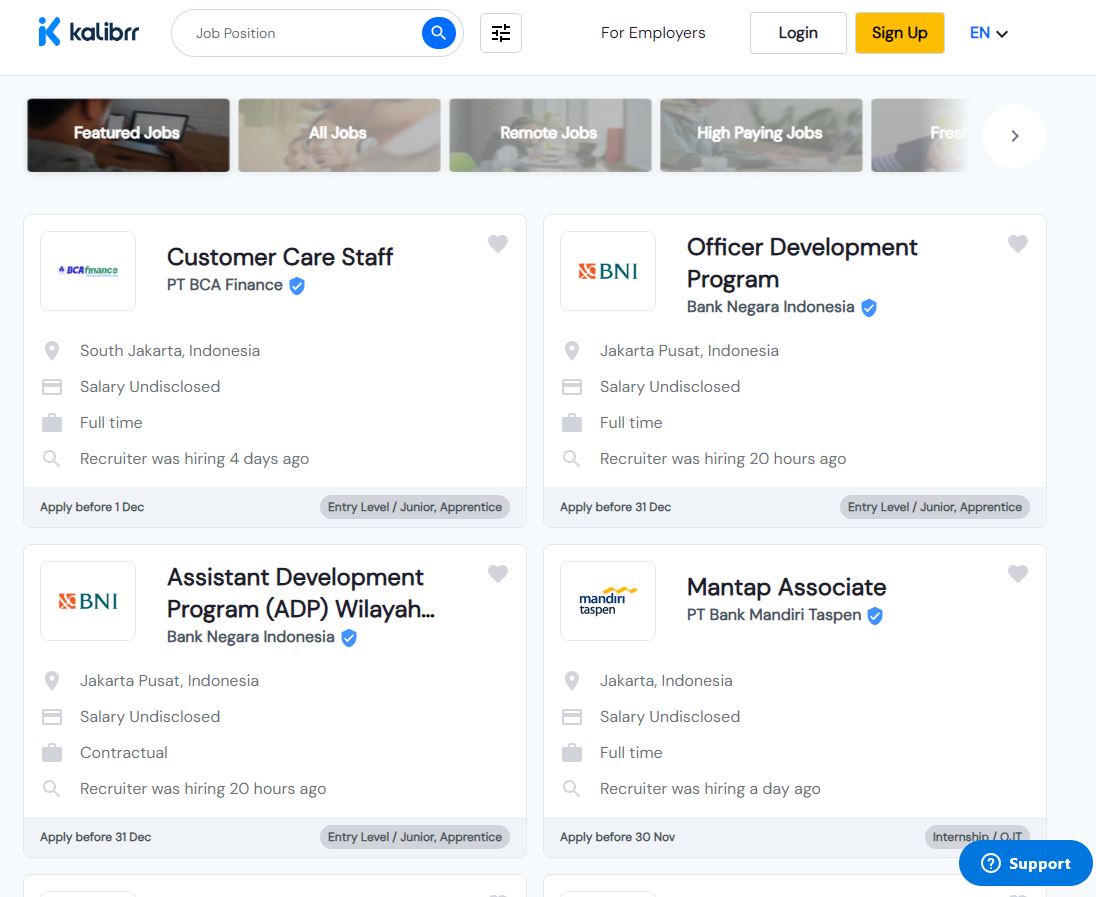Favorite the Customer Care Staff job
Screen dimensions: 1096x897
pyautogui.click(x=498, y=243)
